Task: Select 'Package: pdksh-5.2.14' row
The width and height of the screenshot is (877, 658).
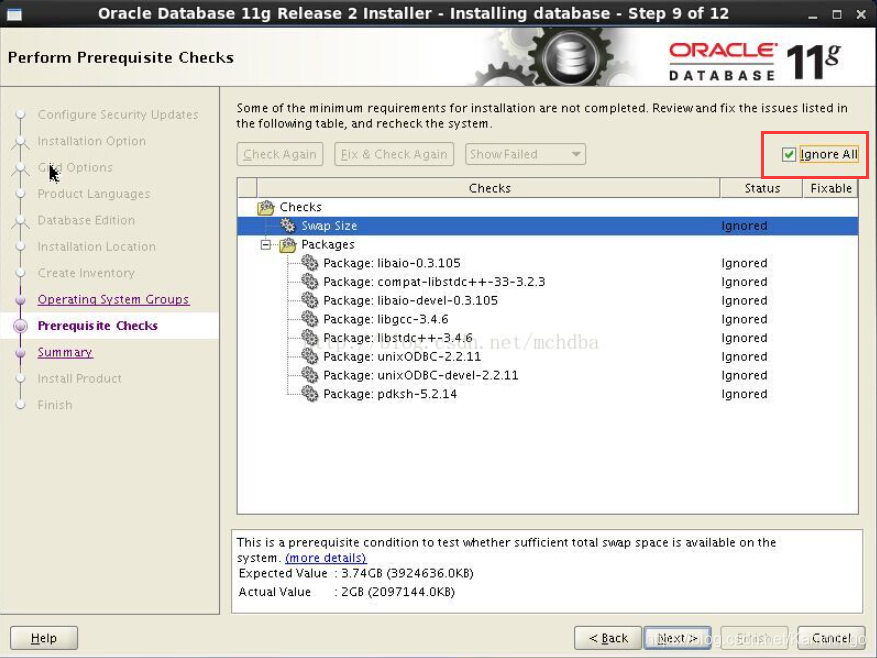Action: coord(548,393)
